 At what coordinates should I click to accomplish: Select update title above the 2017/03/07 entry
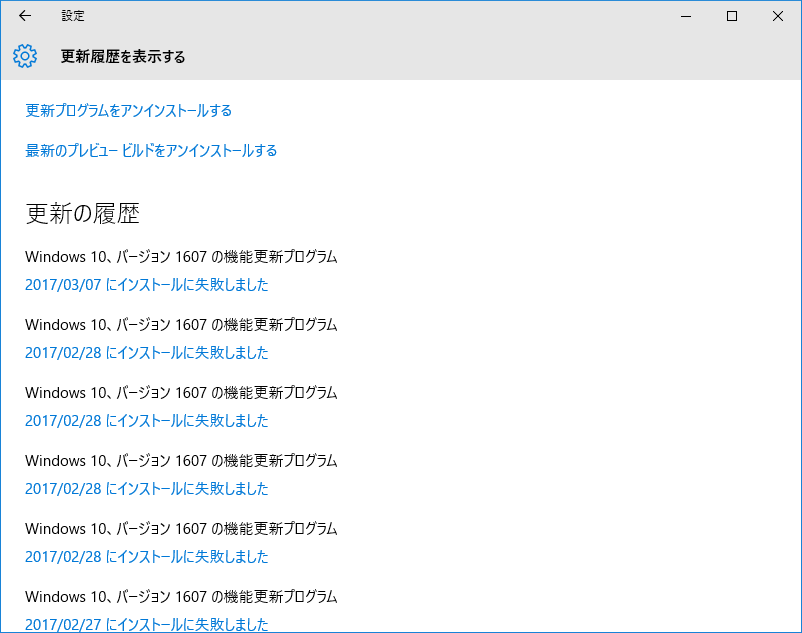click(181, 256)
